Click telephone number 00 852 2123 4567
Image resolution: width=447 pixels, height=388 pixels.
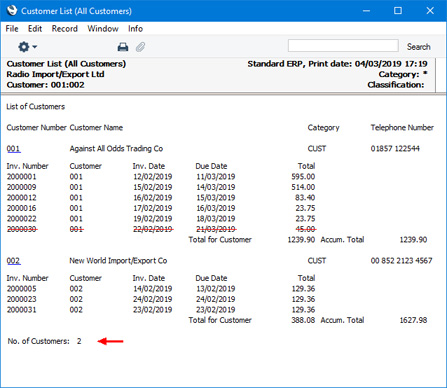pos(401,261)
